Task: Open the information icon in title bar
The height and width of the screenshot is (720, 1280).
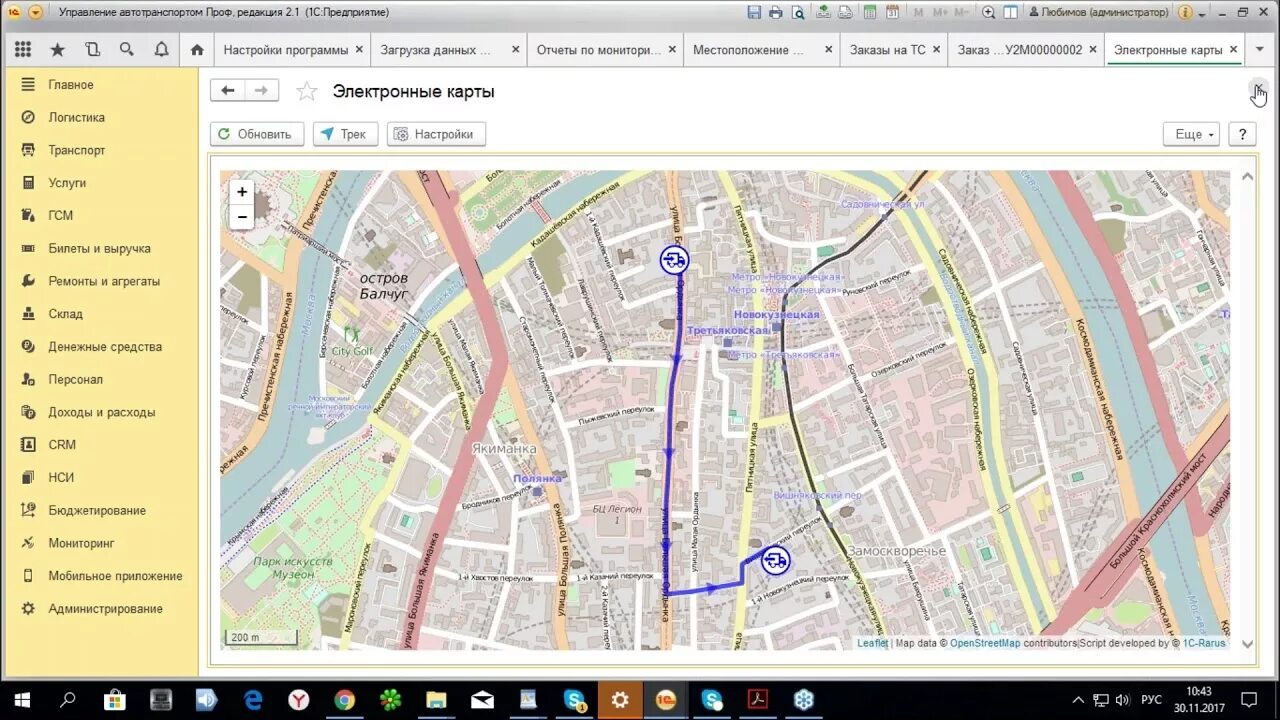Action: pos(1185,12)
